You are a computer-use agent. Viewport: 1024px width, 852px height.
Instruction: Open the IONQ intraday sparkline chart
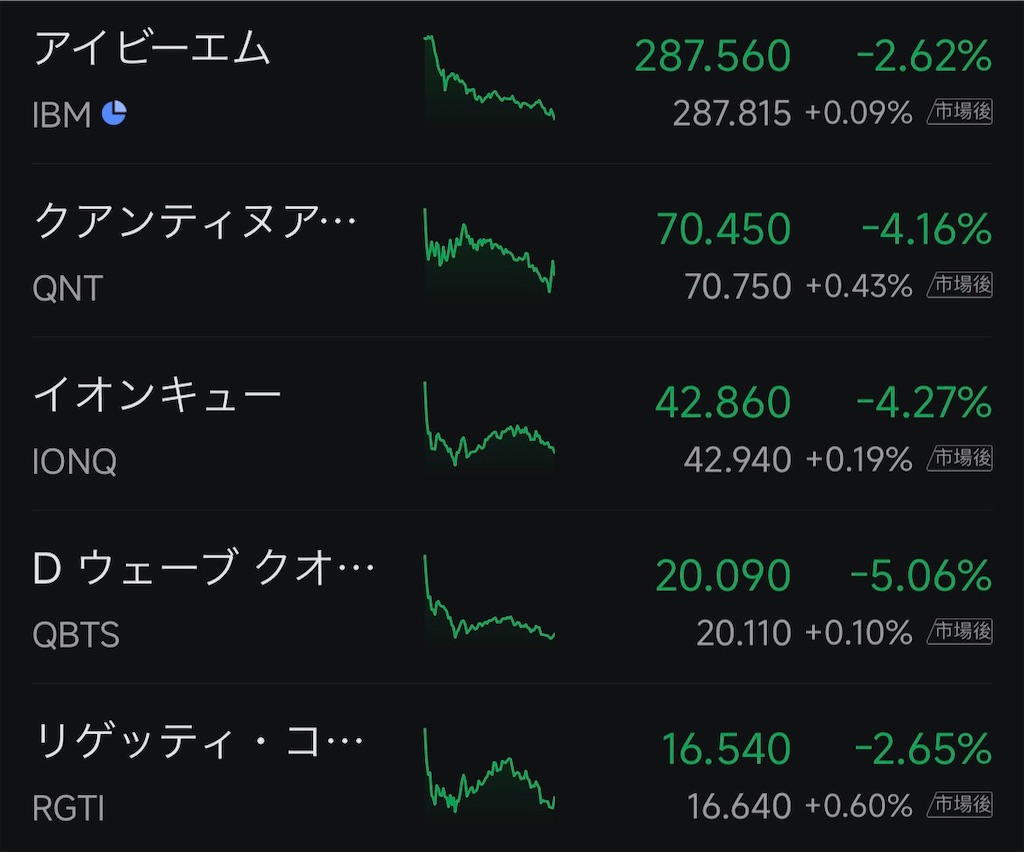[x=489, y=424]
